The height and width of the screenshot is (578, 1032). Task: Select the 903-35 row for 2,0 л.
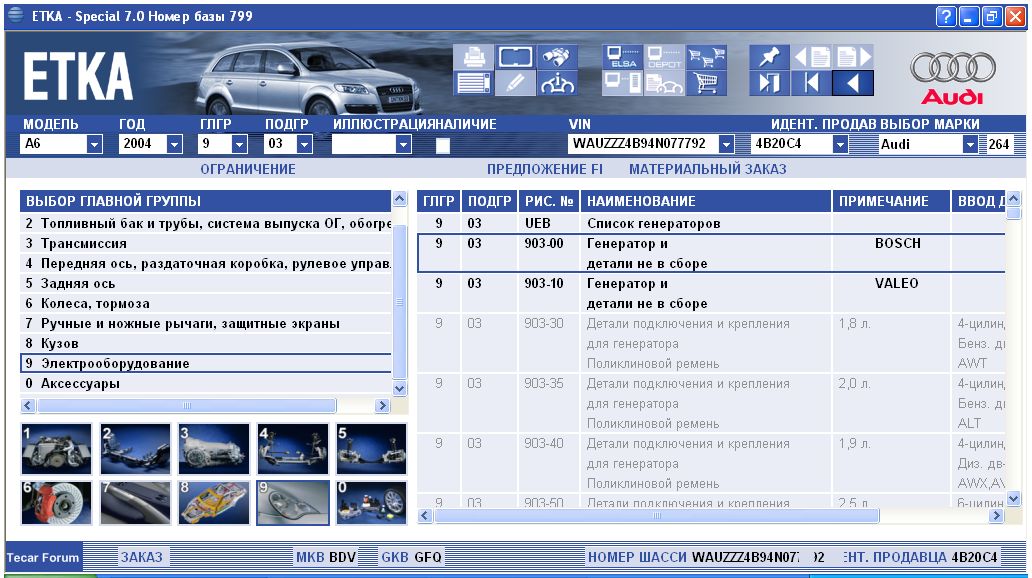click(711, 404)
